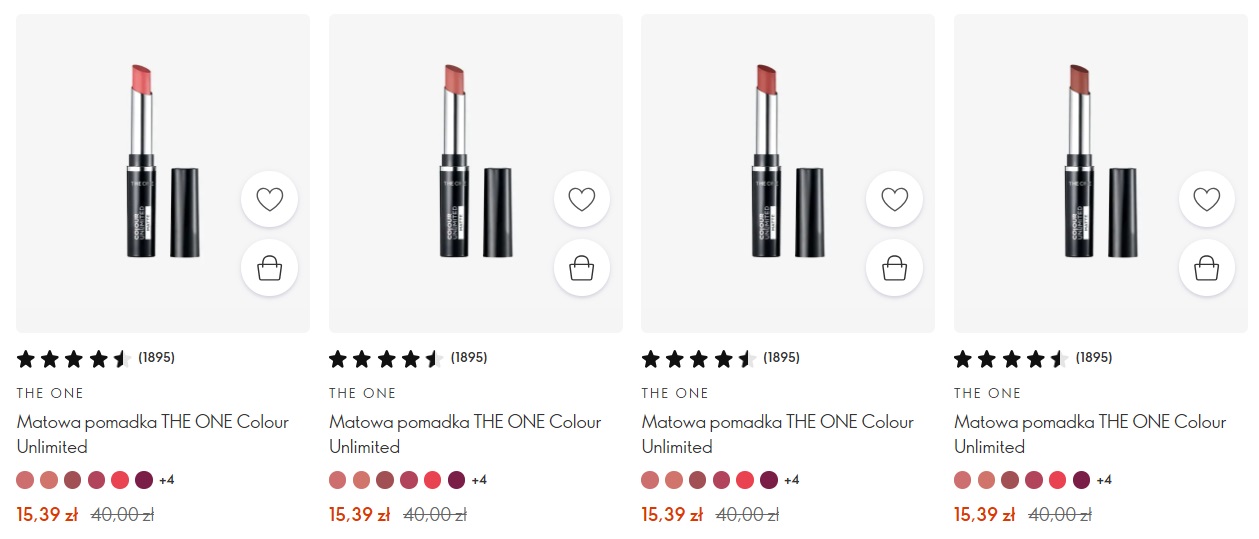The height and width of the screenshot is (539, 1259).
Task: Add third lipstick to shopping bag
Action: [x=894, y=267]
